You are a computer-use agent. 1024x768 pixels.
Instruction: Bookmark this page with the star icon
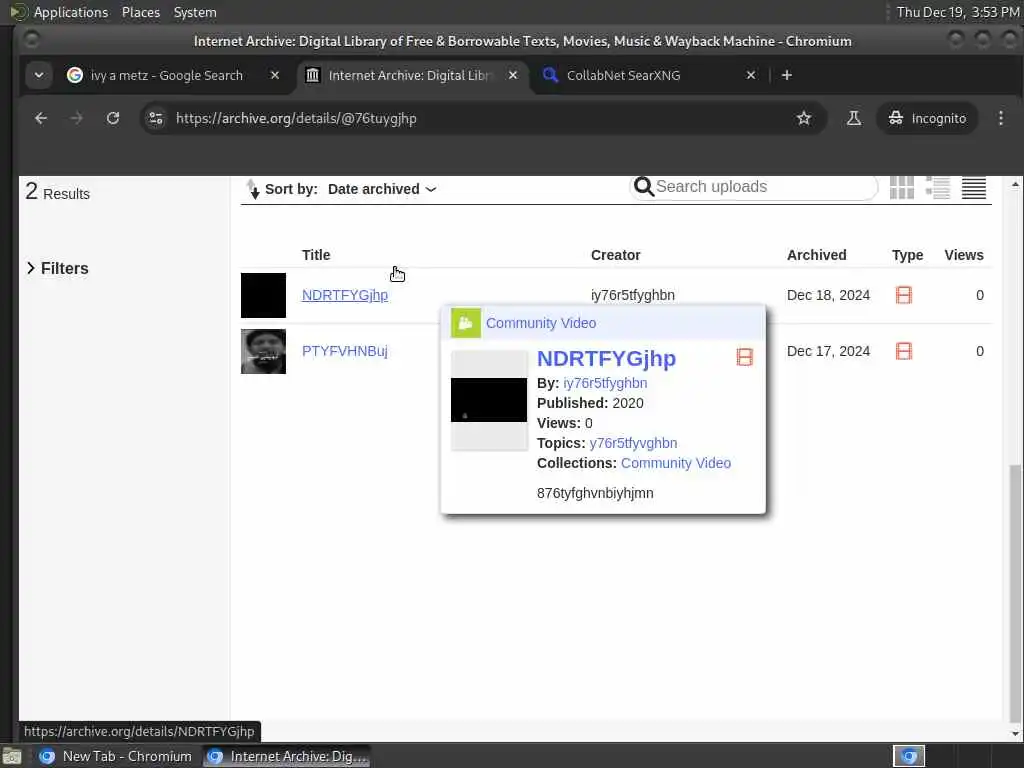804,118
